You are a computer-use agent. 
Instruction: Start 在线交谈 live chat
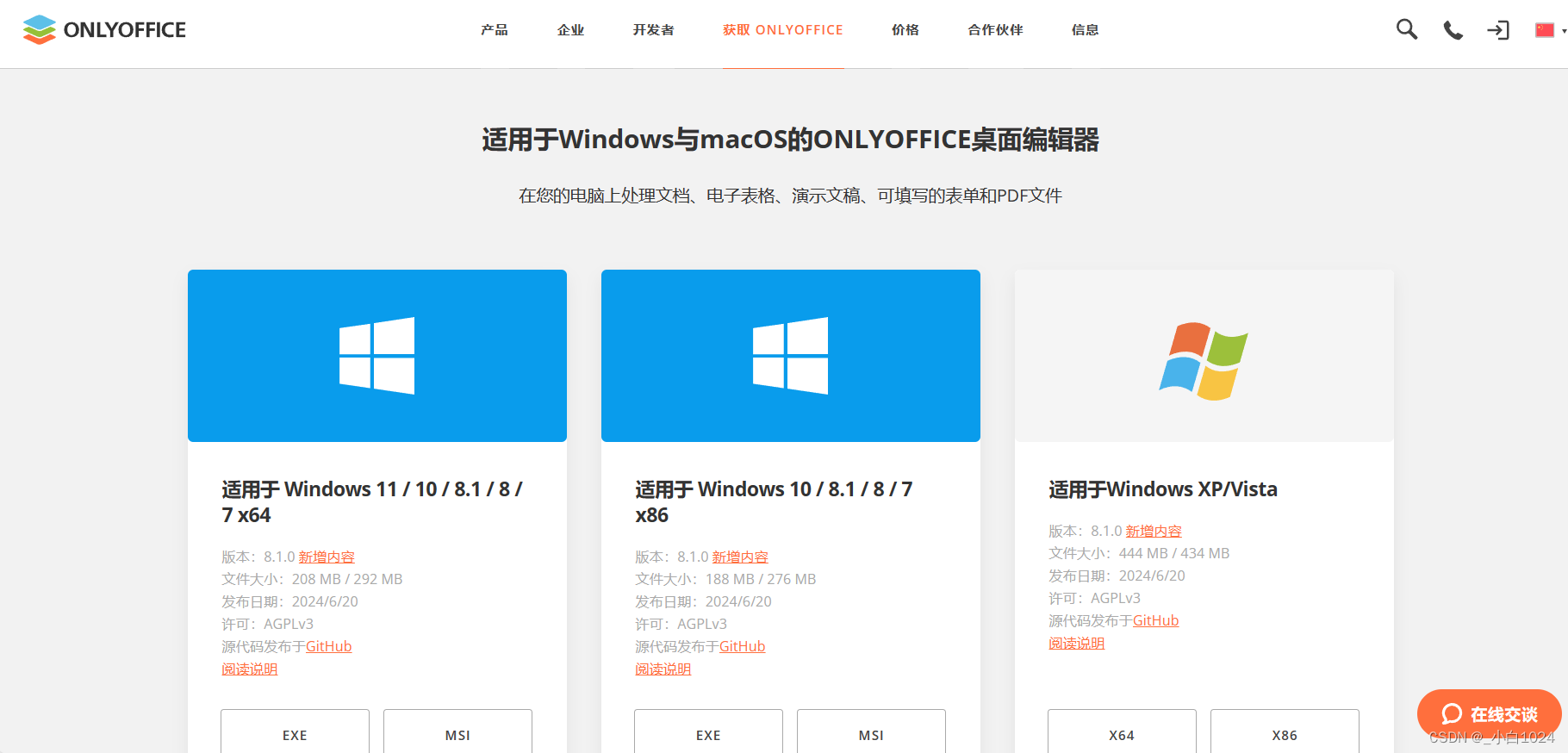point(1489,714)
